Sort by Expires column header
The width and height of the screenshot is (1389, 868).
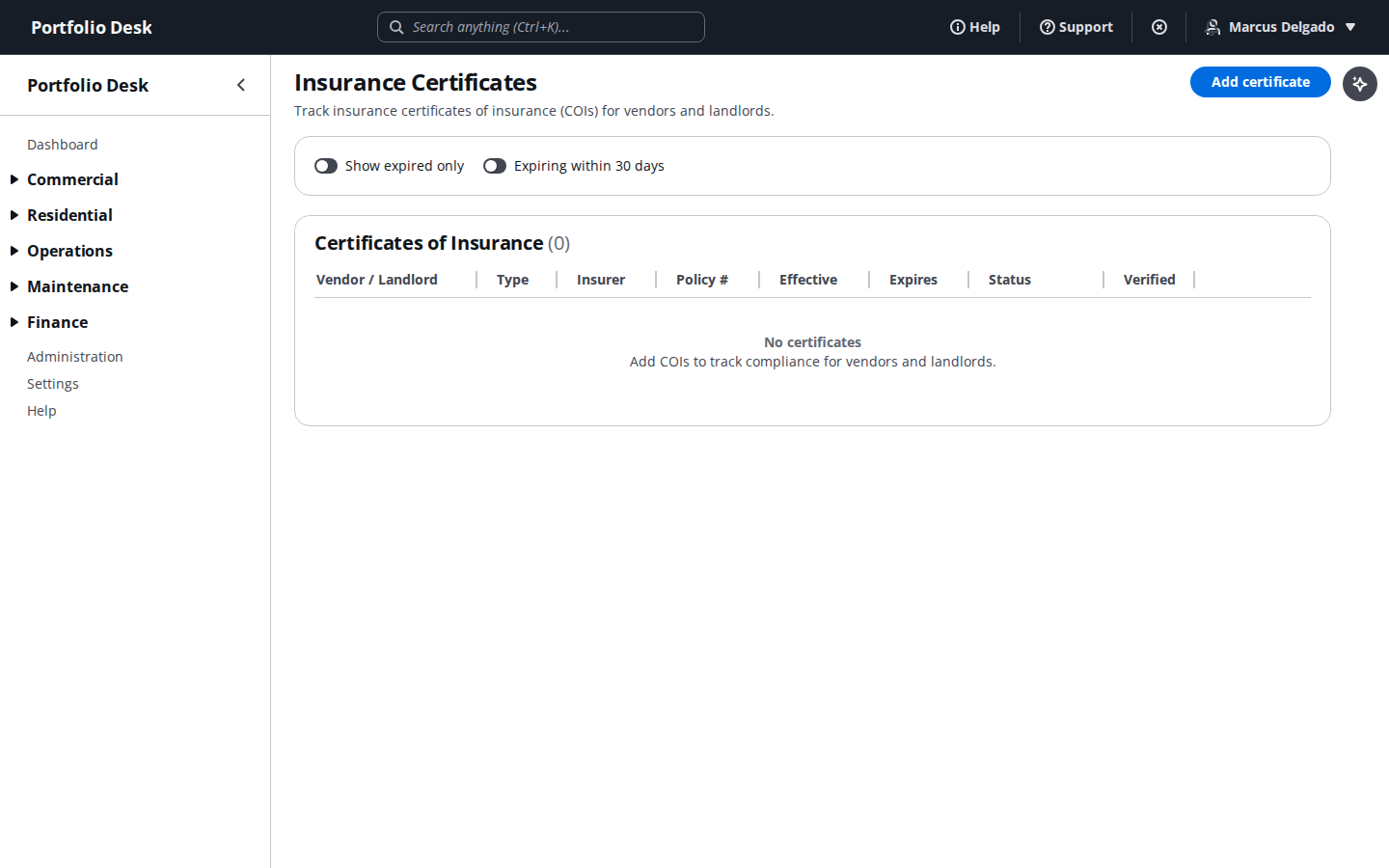913,280
